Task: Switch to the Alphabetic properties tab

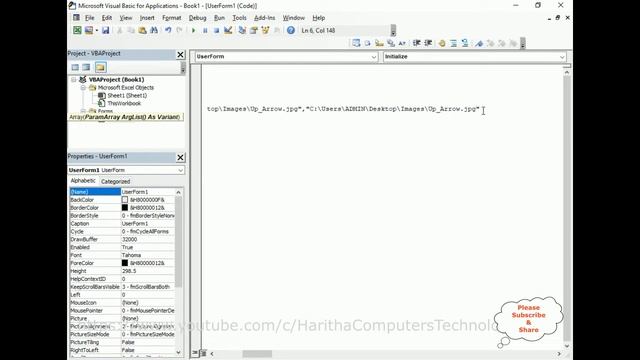Action: 83,181
